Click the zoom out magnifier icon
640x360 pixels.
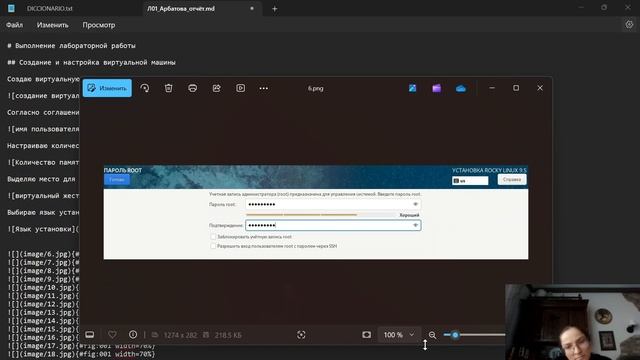coord(432,335)
